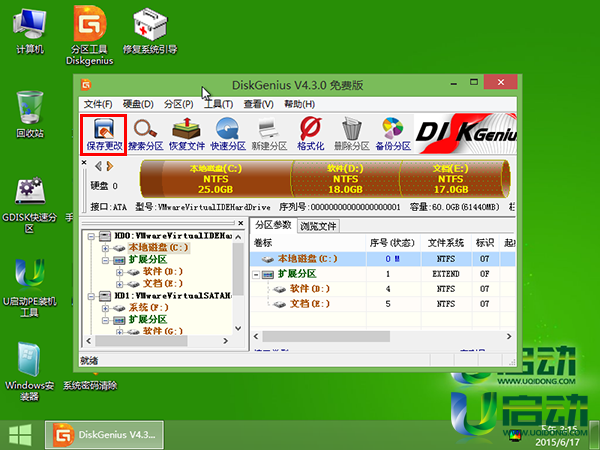Click tree panel scroll up arrow
This screenshot has height=450, width=600.
[238, 237]
